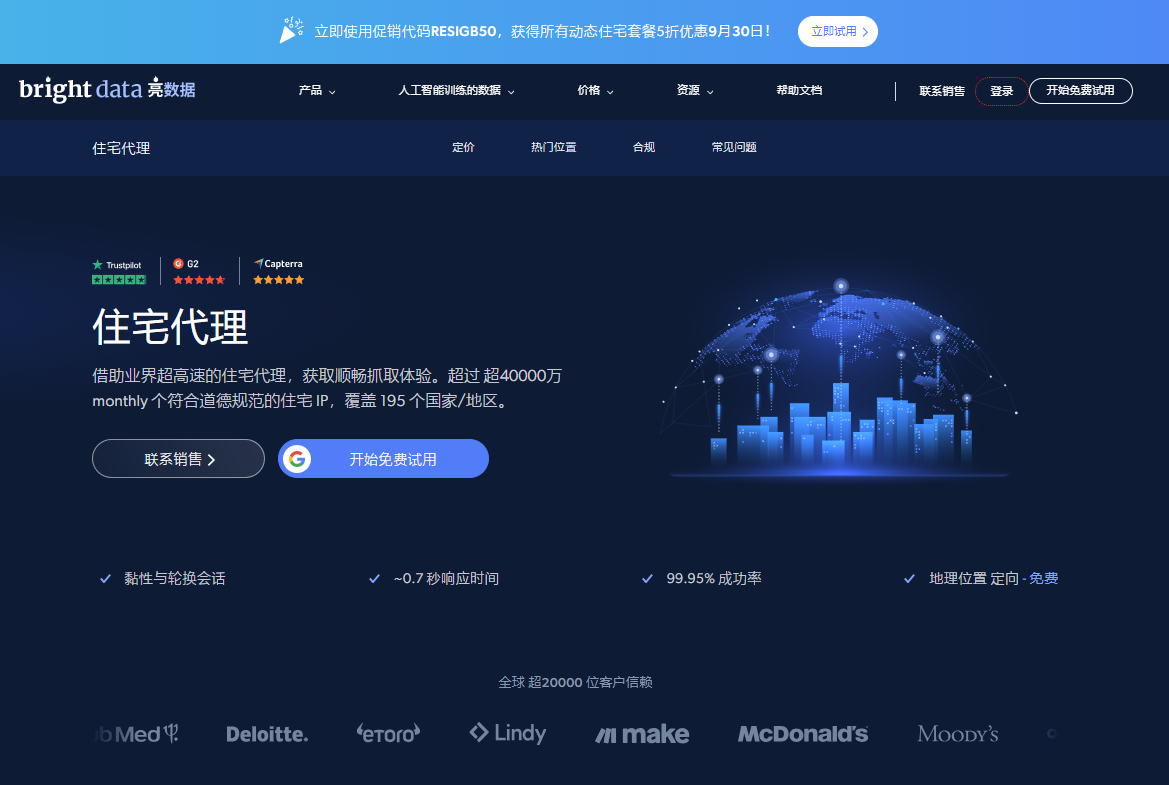
Task: Click checkmark beside 99.95% 成功率
Action: 647,578
